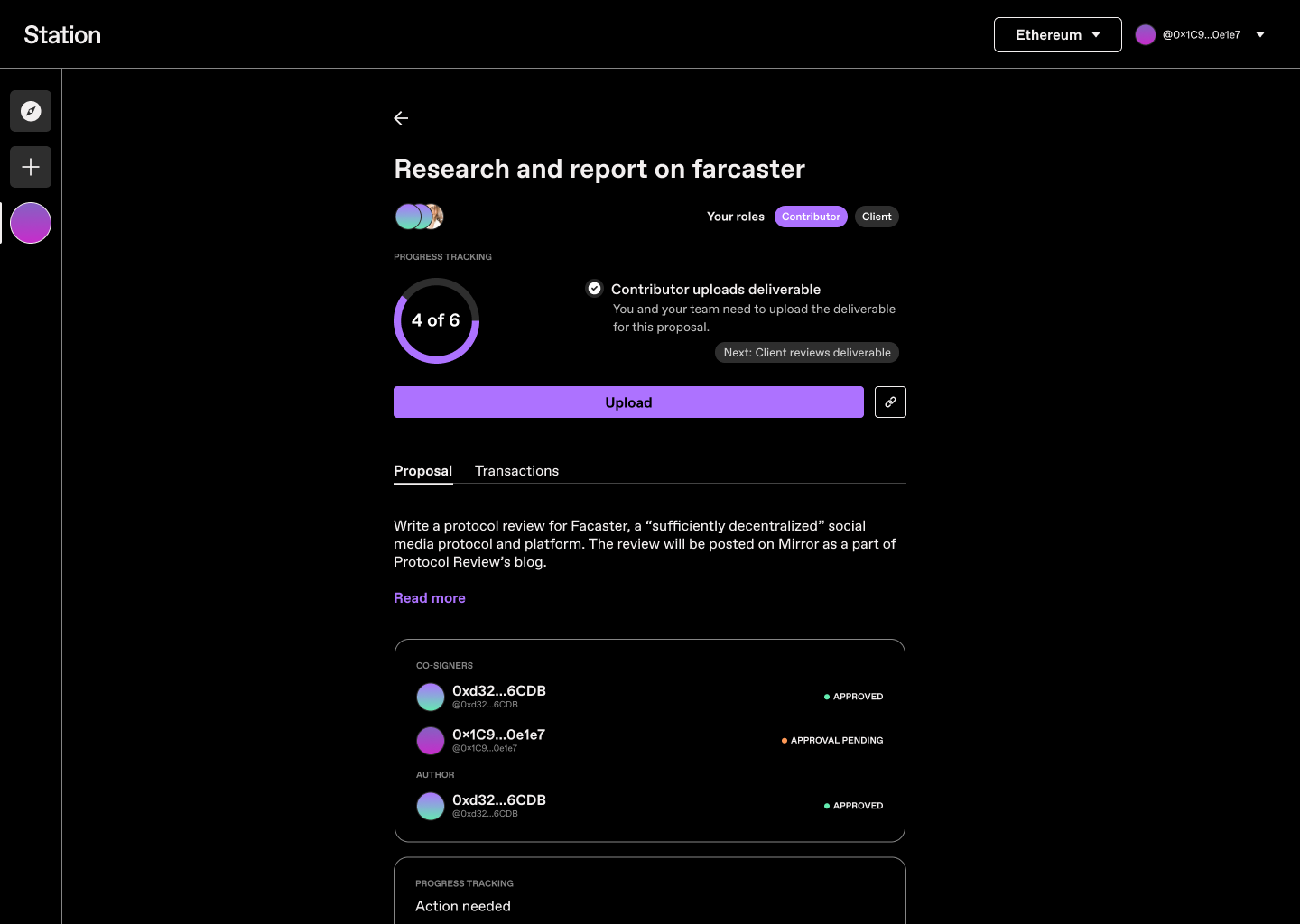Click co-signer 0xd32...6CDB APPROVED status

(854, 697)
